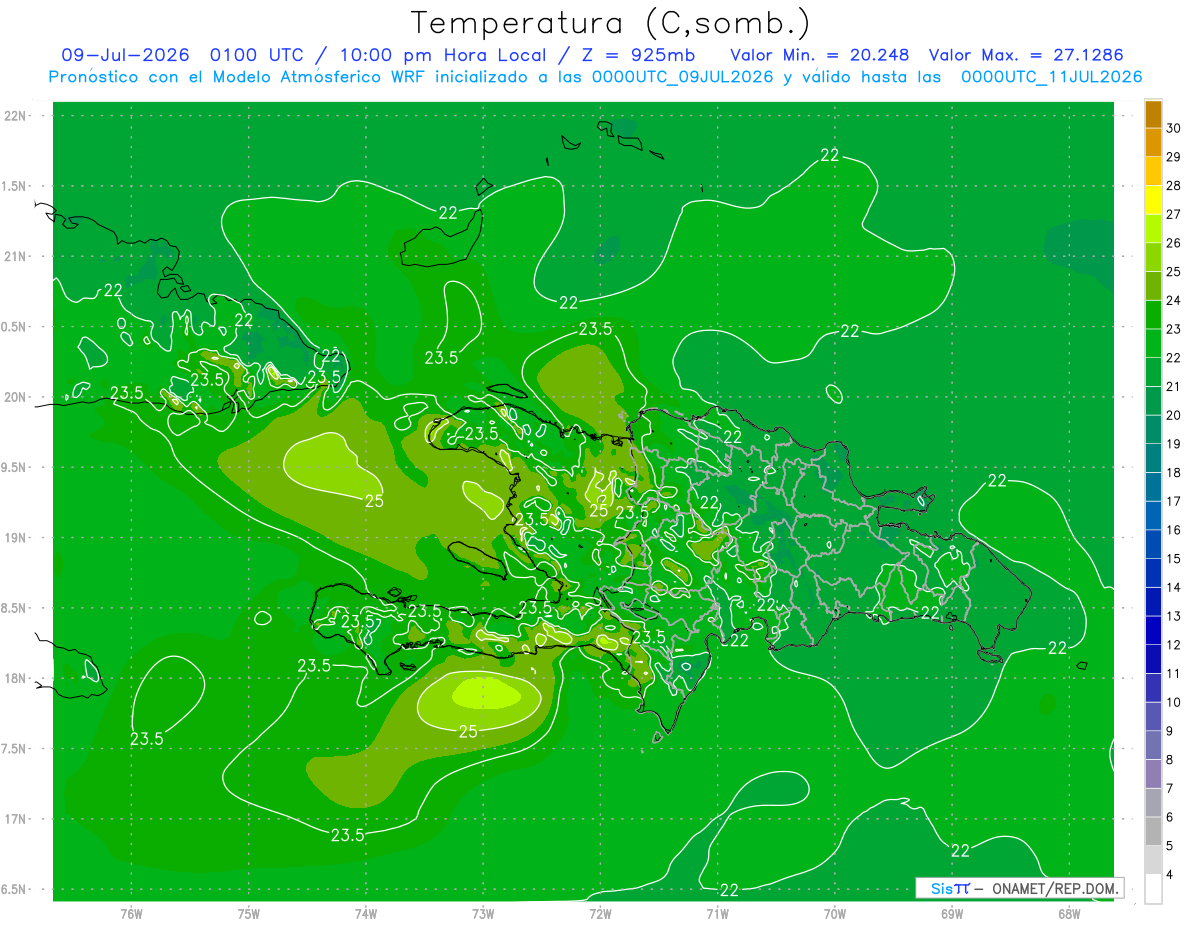Image resolution: width=1200 pixels, height=927 pixels.
Task: Click the "74W" longitude axis label
Action: (x=365, y=913)
